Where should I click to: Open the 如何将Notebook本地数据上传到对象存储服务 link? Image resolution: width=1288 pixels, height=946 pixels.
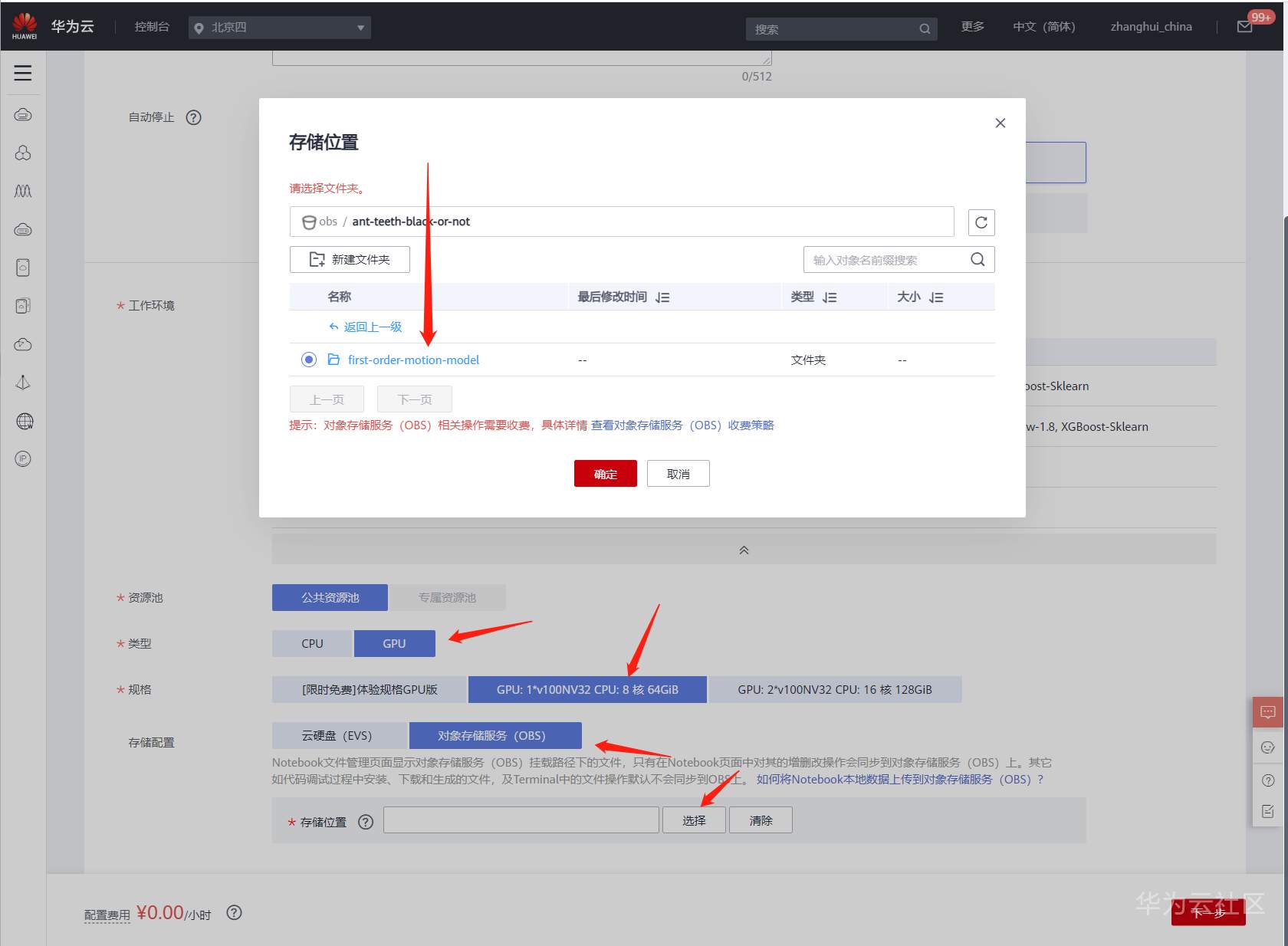[x=900, y=780]
